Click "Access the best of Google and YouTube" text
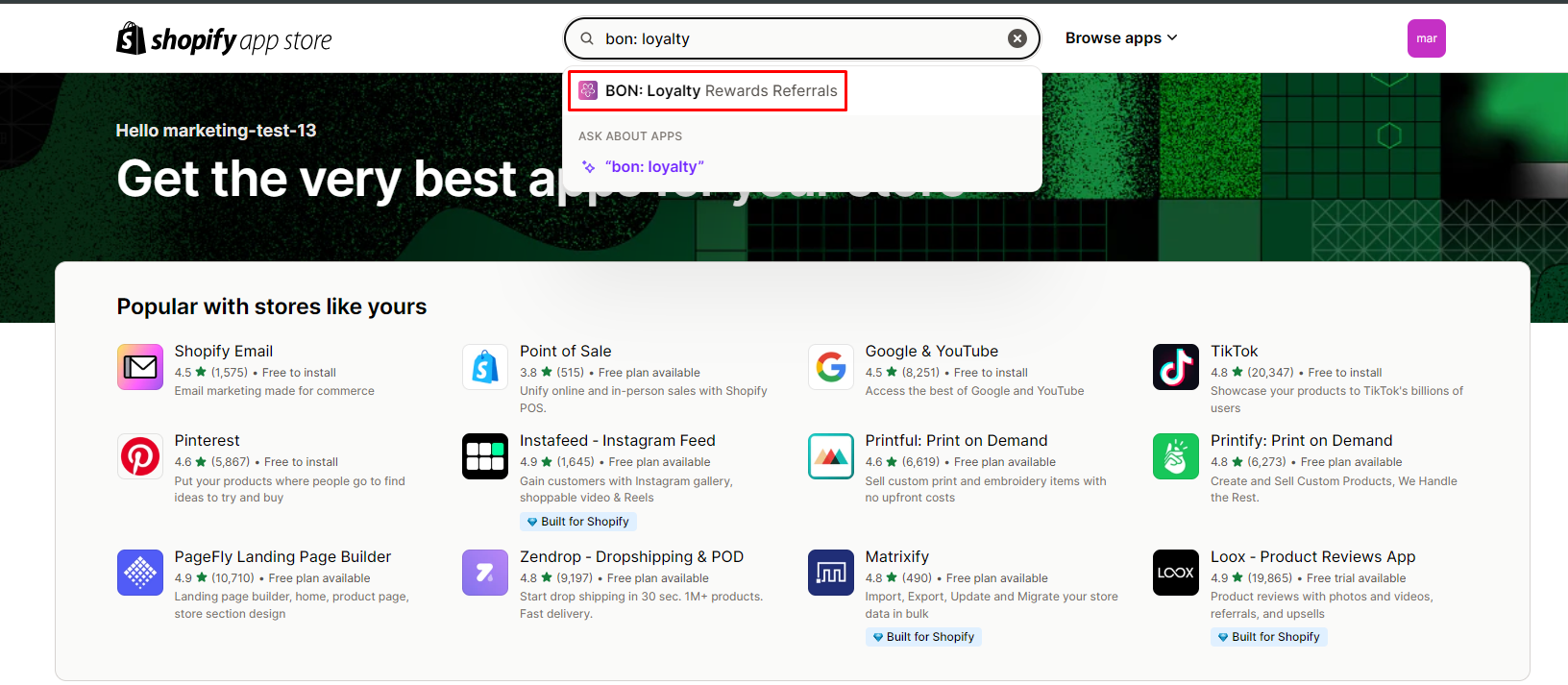The image size is (1568, 685). [x=975, y=391]
